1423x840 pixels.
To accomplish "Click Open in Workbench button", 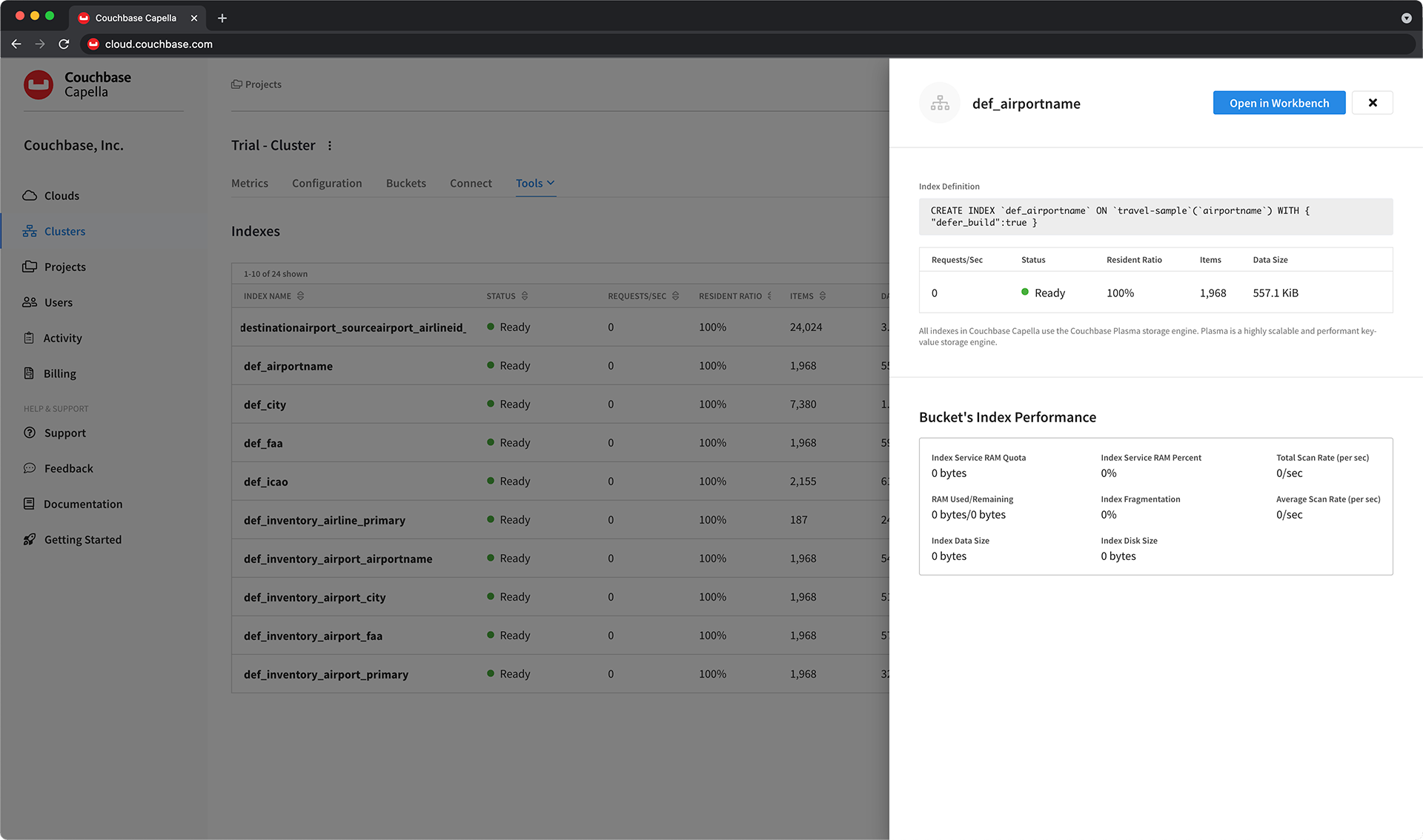I will tap(1278, 103).
